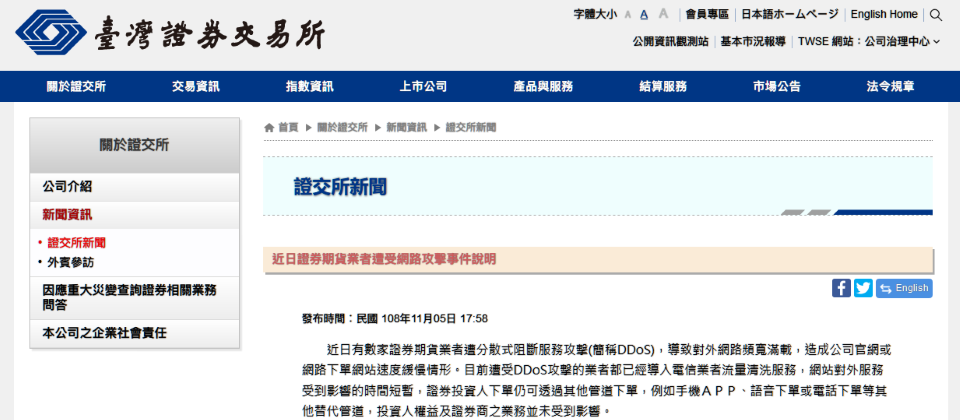Go to 會員專區 link

[707, 14]
